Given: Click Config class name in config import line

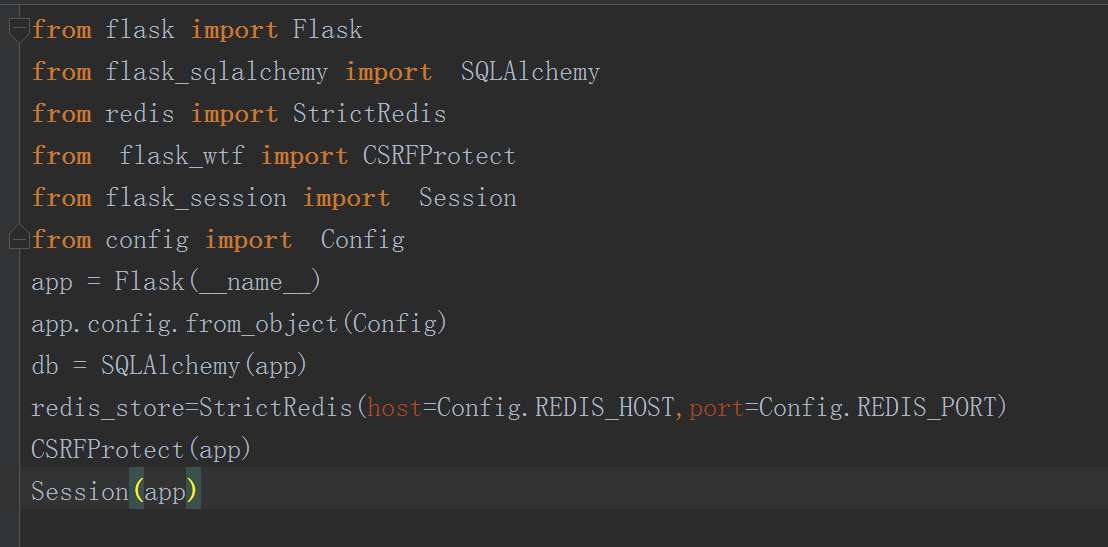Looking at the screenshot, I should pos(362,240).
